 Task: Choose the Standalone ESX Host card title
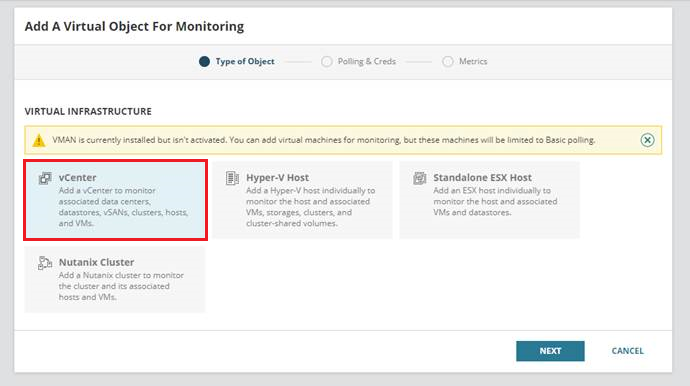point(482,177)
